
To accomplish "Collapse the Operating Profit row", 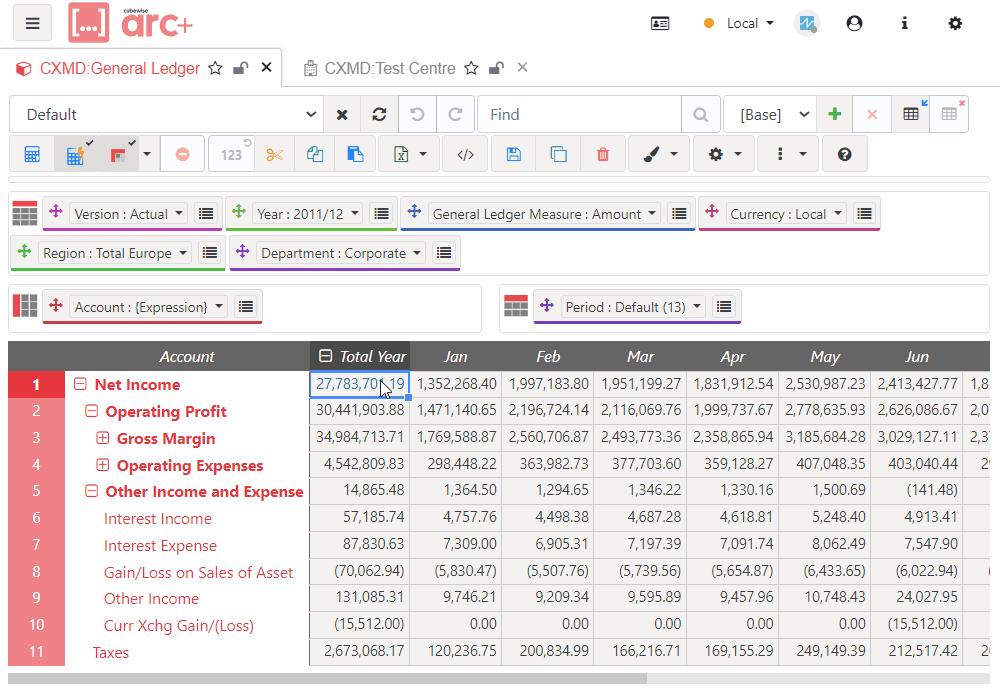I will [91, 411].
